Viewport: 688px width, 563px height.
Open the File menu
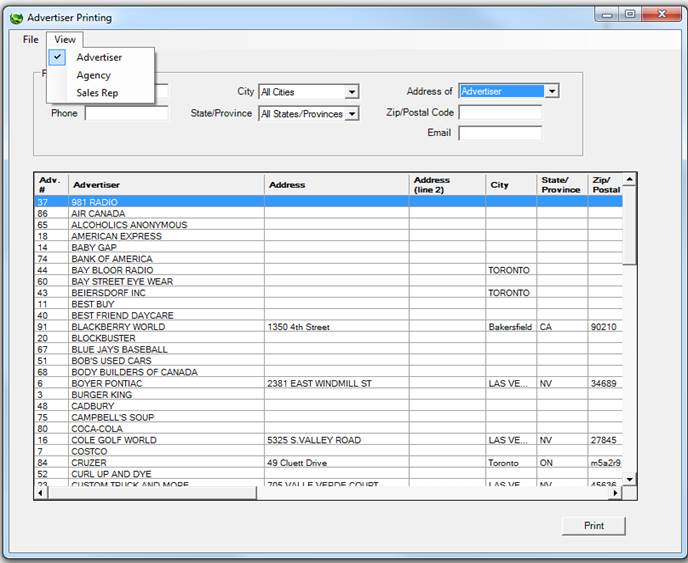30,40
